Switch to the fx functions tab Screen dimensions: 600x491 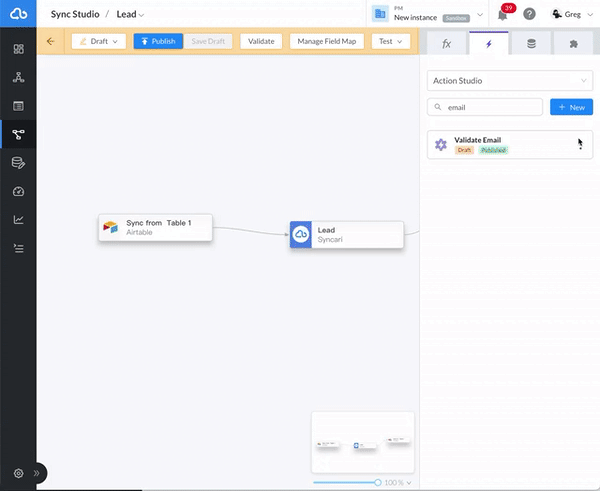click(447, 44)
